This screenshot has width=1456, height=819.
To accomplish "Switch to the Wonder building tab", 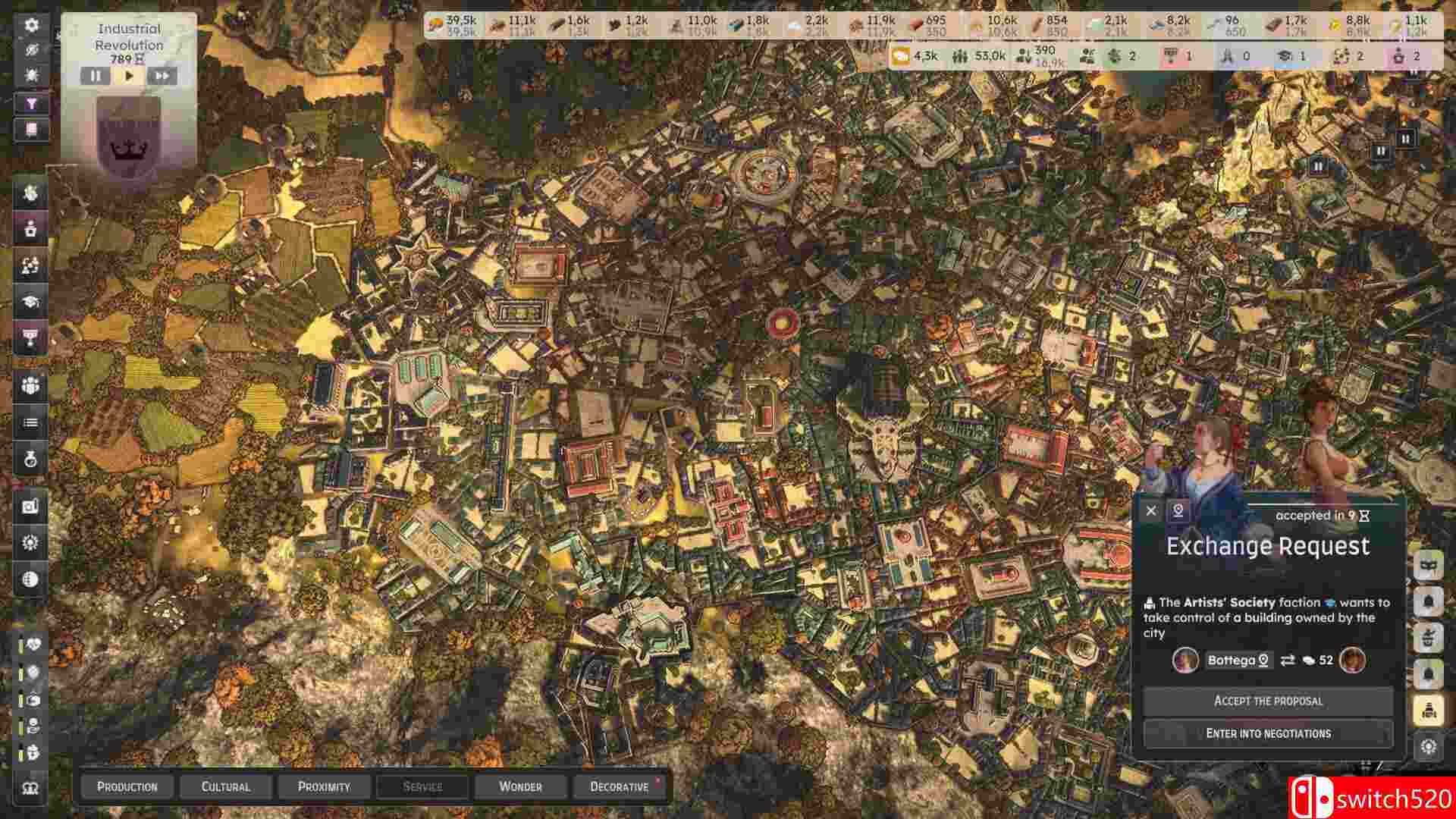I will (520, 786).
